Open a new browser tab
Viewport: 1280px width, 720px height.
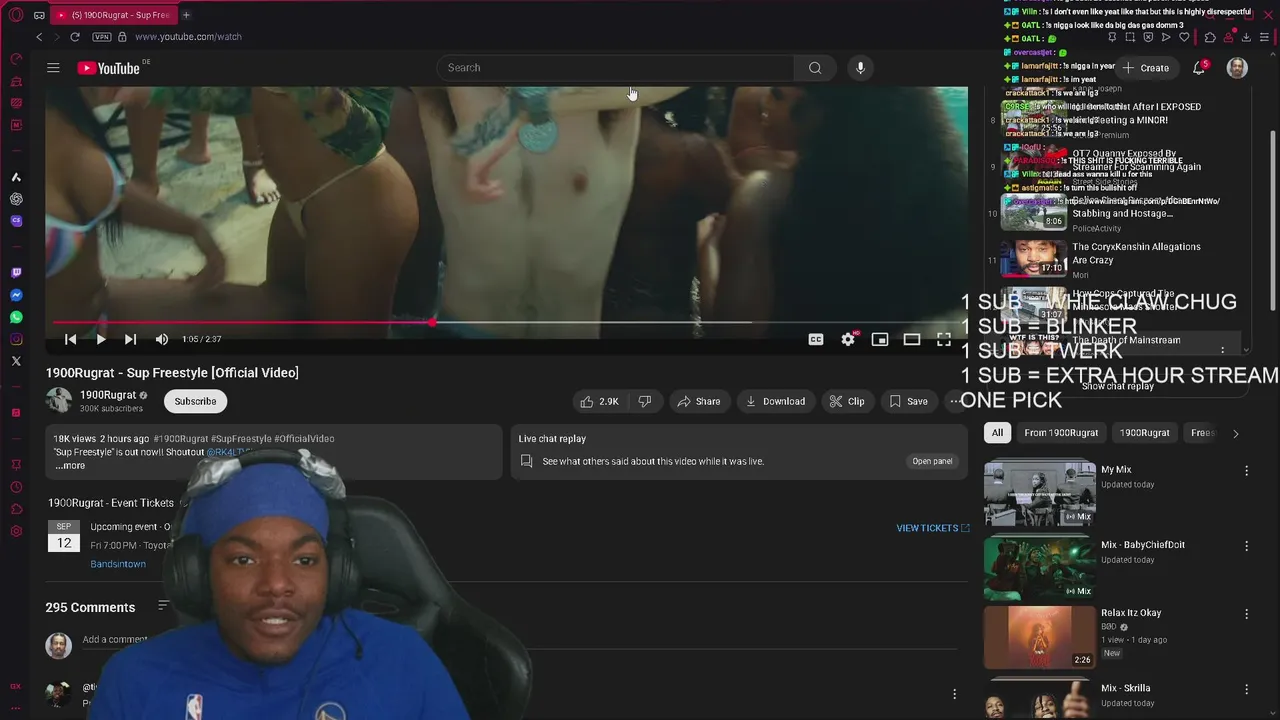click(186, 15)
